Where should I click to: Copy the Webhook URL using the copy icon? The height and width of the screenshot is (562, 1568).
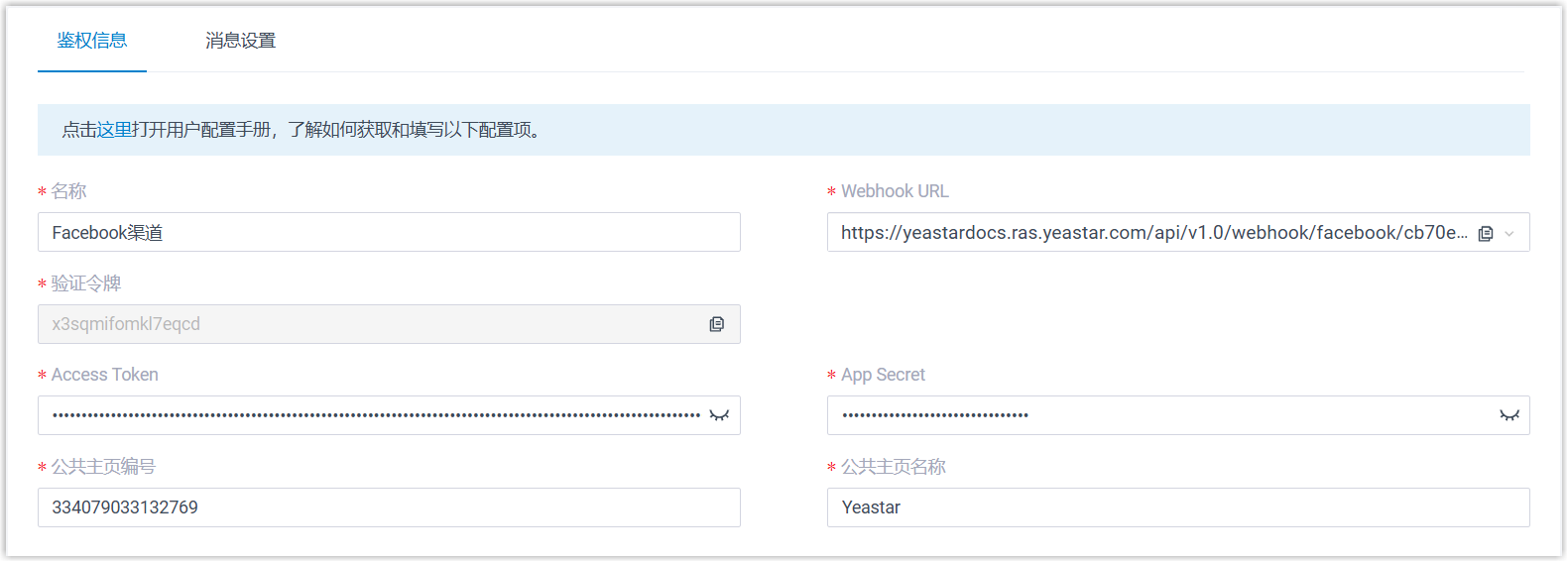coord(1485,233)
